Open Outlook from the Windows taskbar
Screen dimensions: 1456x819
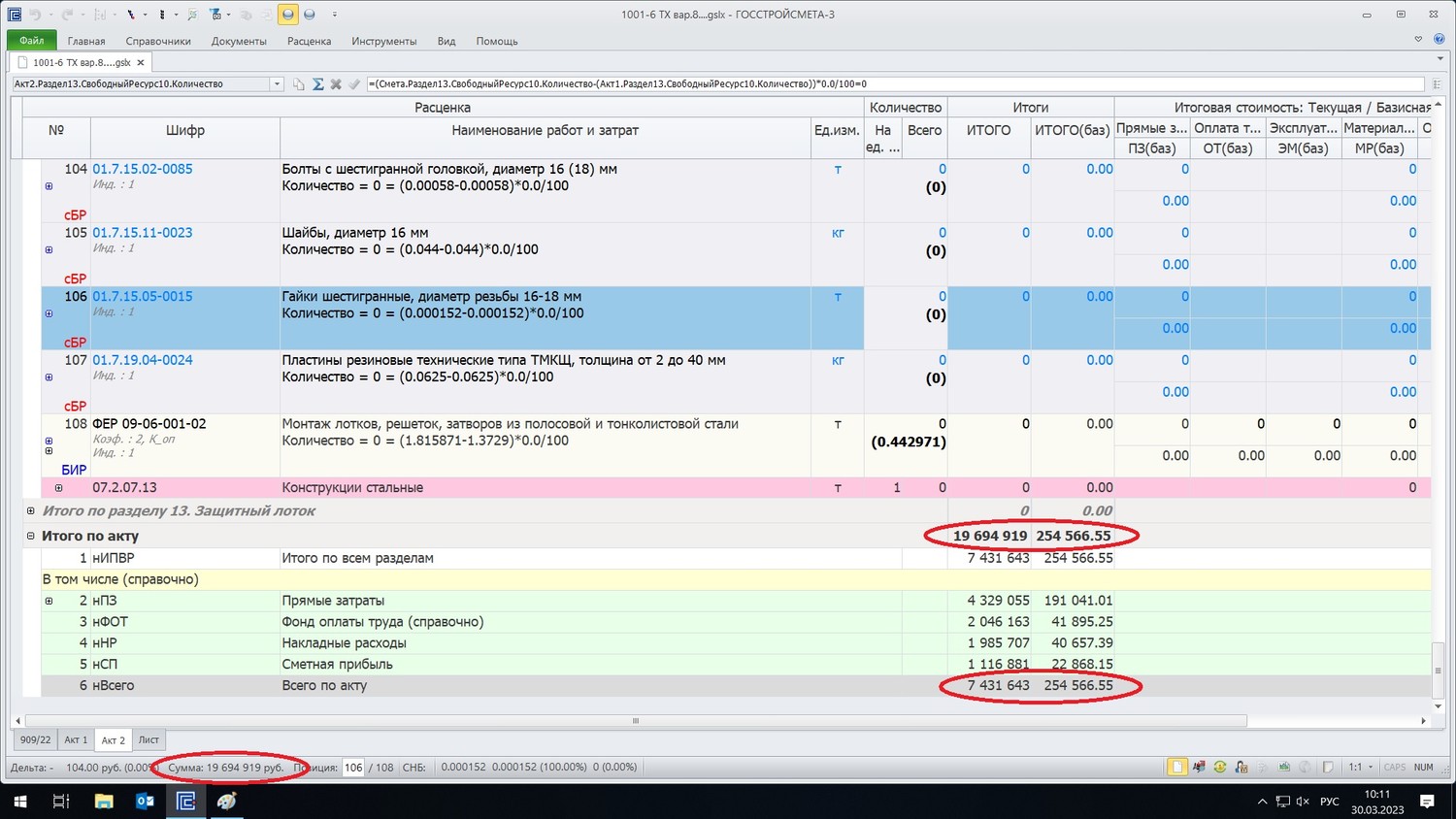[145, 802]
